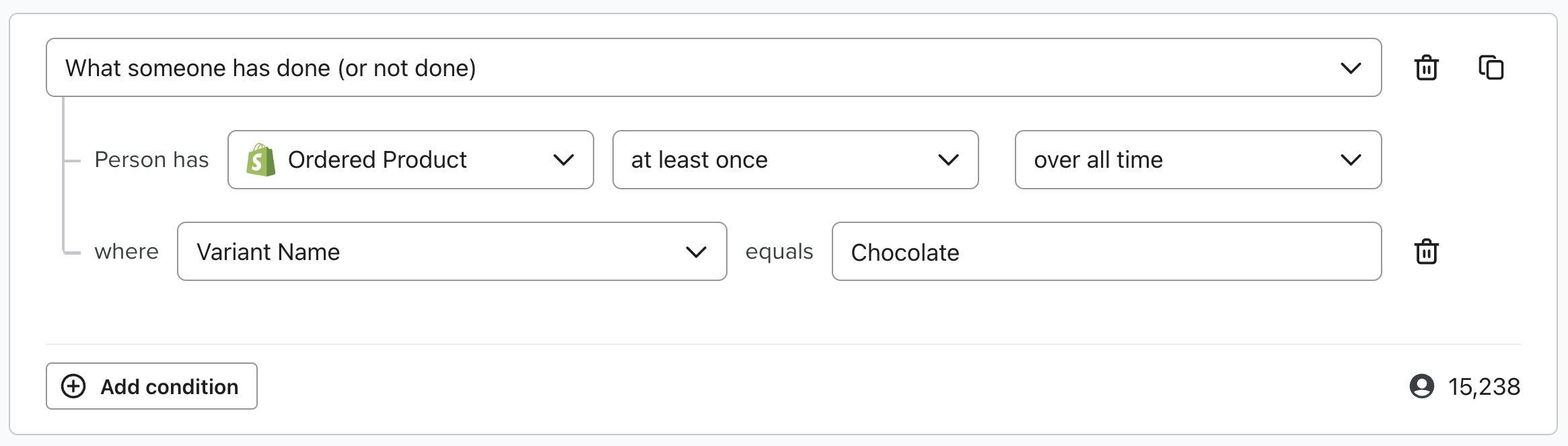Image resolution: width=1568 pixels, height=446 pixels.
Task: Duplicate the condition using the copy icon
Action: 1491,68
